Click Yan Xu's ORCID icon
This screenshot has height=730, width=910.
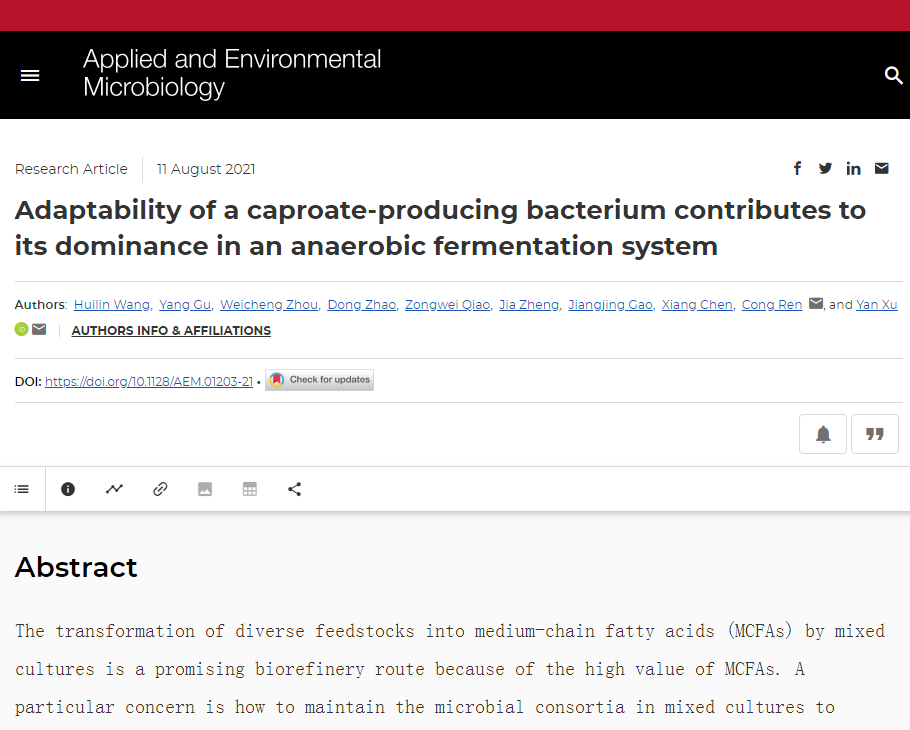click(x=21, y=330)
